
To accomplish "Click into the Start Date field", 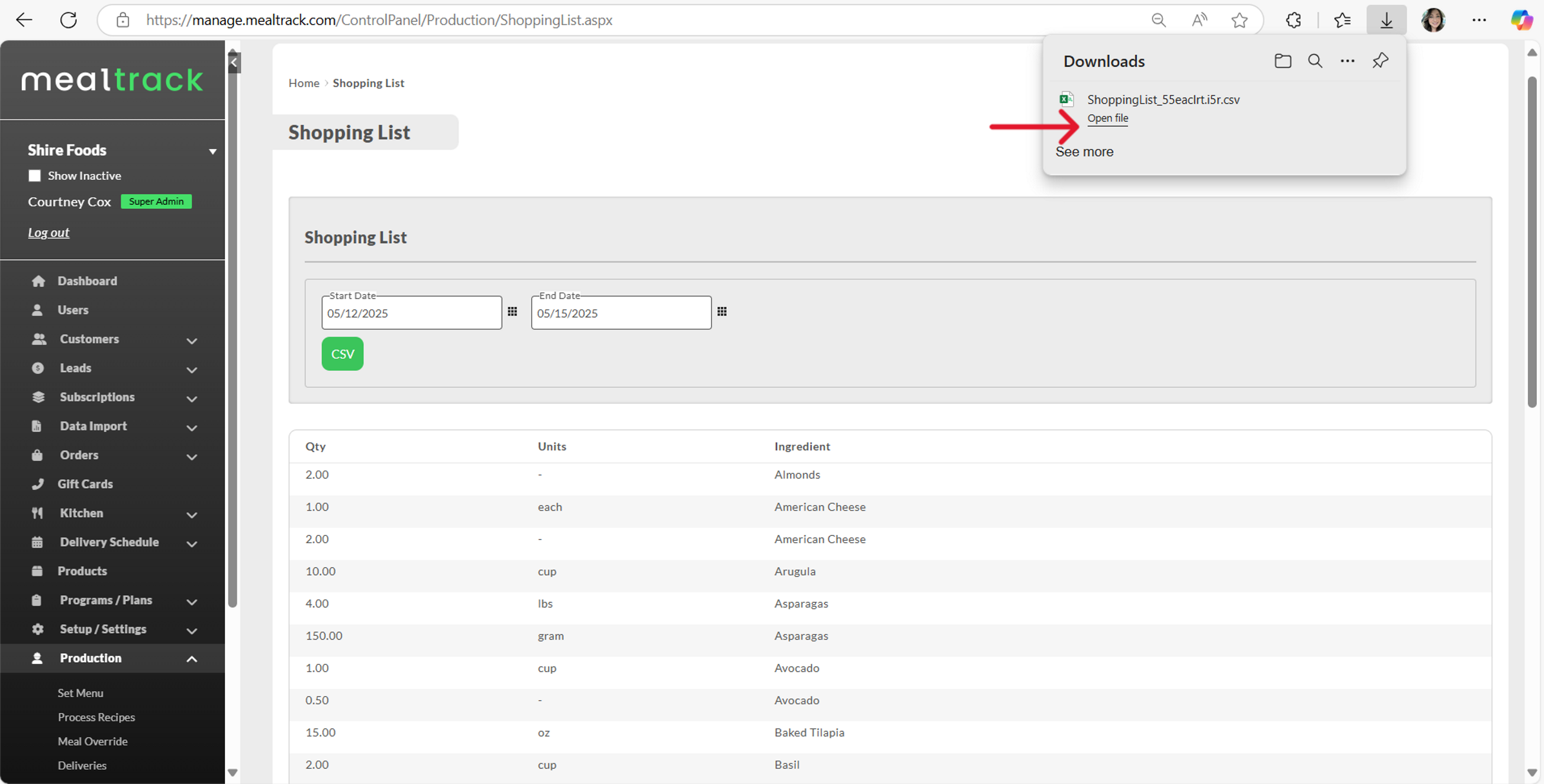I will (x=411, y=313).
